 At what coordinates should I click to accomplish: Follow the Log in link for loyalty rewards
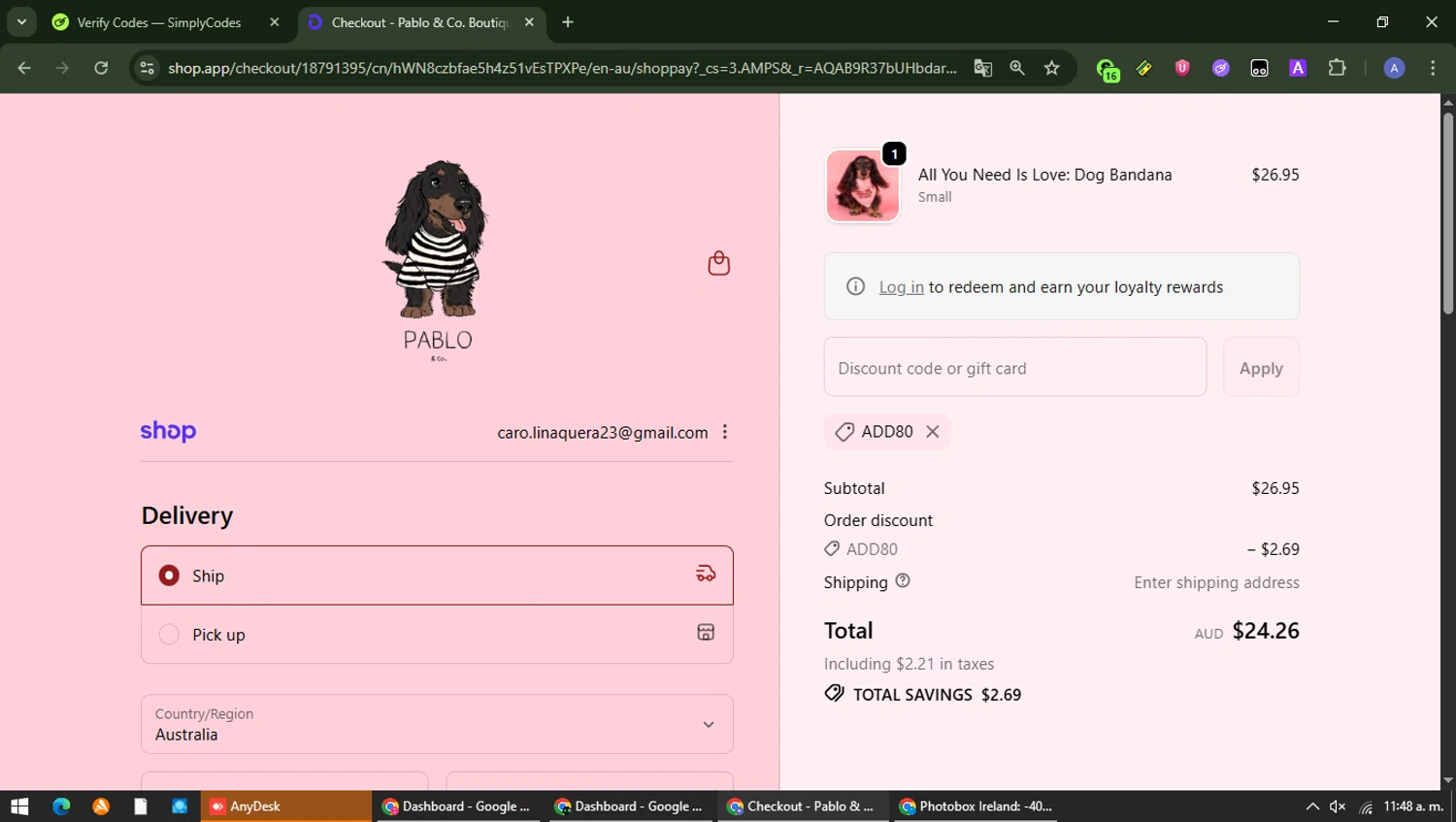tap(901, 287)
